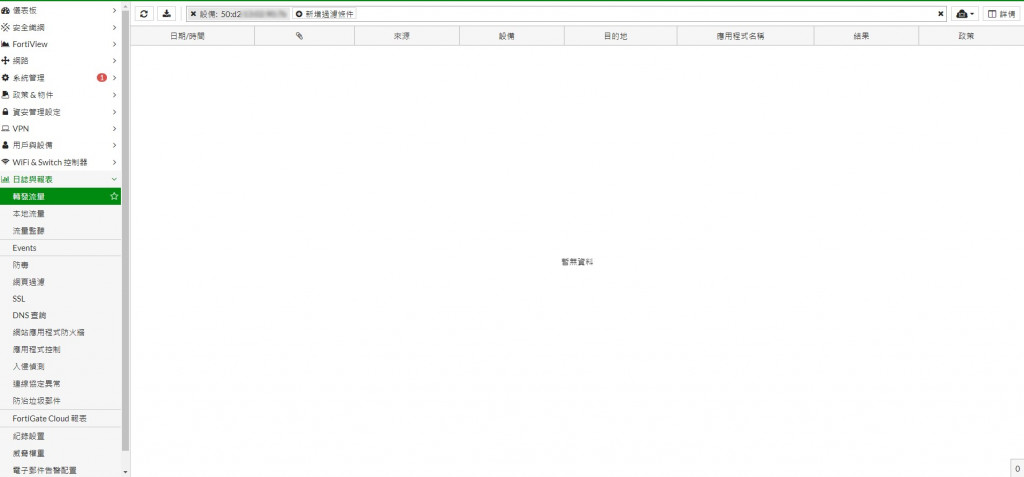Click the red notification badge on 系統管理

pyautogui.click(x=102, y=78)
